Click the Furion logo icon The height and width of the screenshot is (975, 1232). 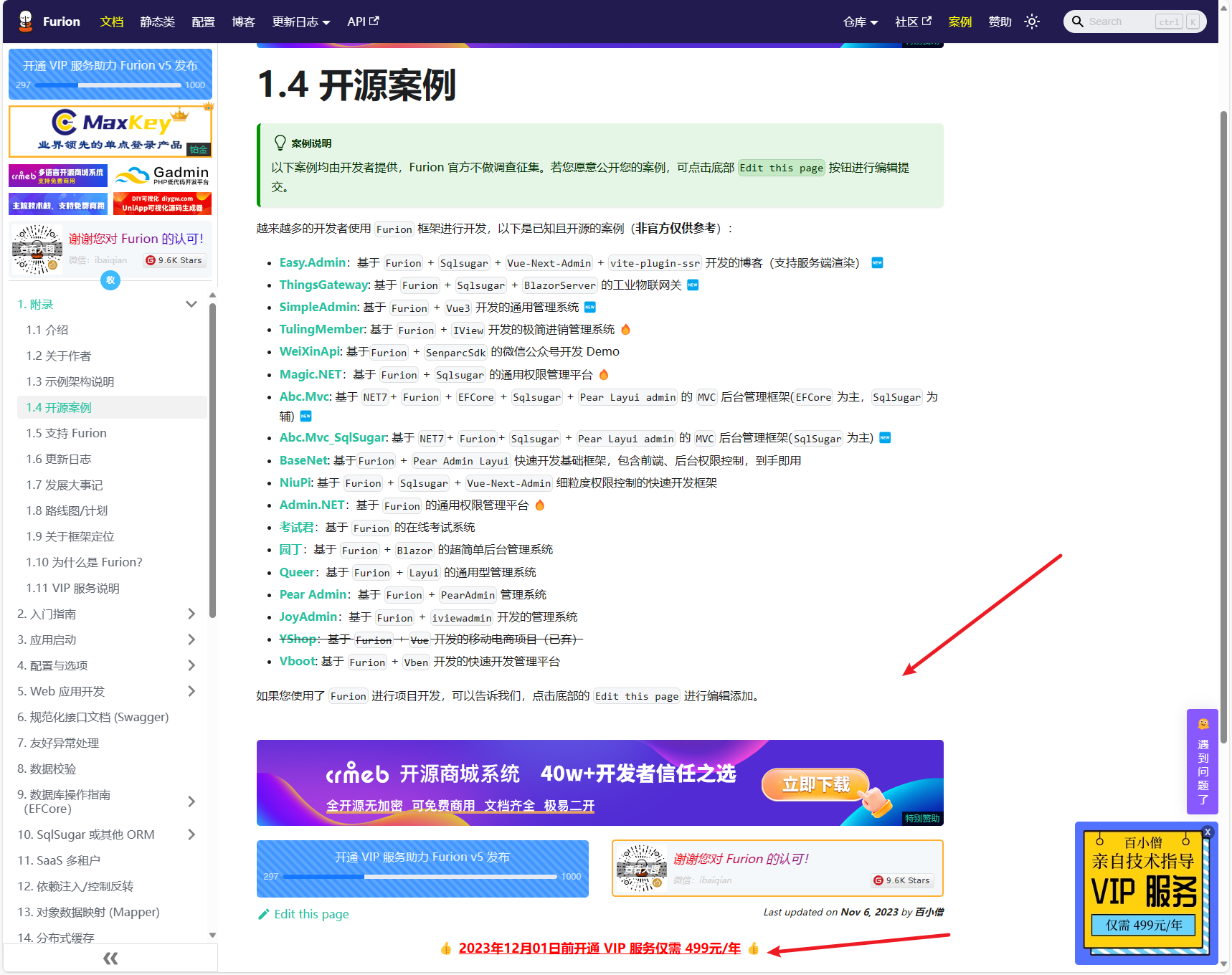[x=26, y=22]
